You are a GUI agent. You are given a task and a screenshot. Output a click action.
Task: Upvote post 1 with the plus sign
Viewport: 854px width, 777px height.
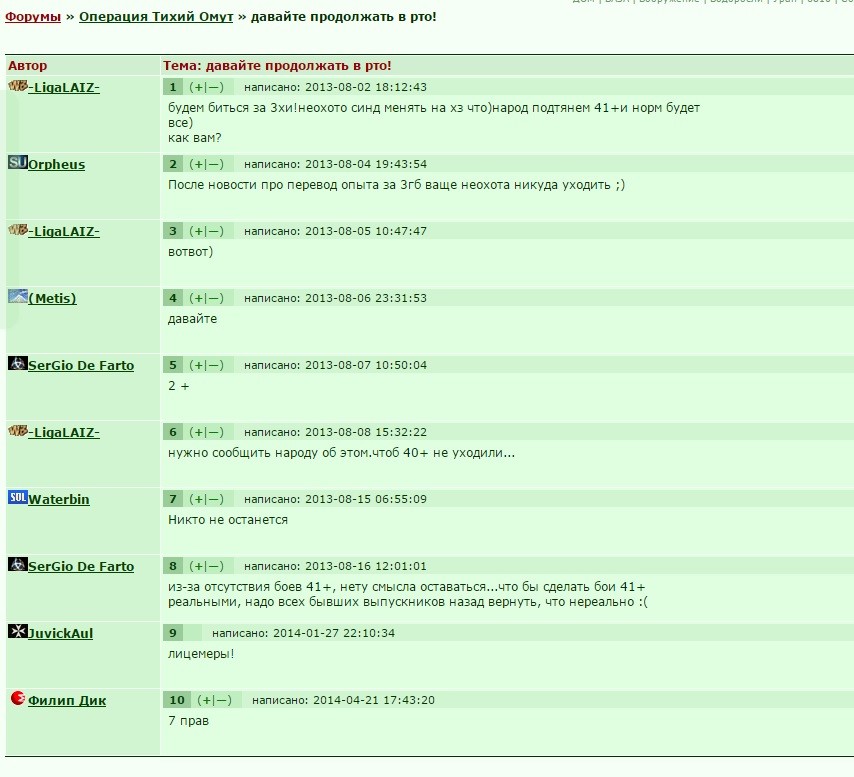click(x=199, y=87)
